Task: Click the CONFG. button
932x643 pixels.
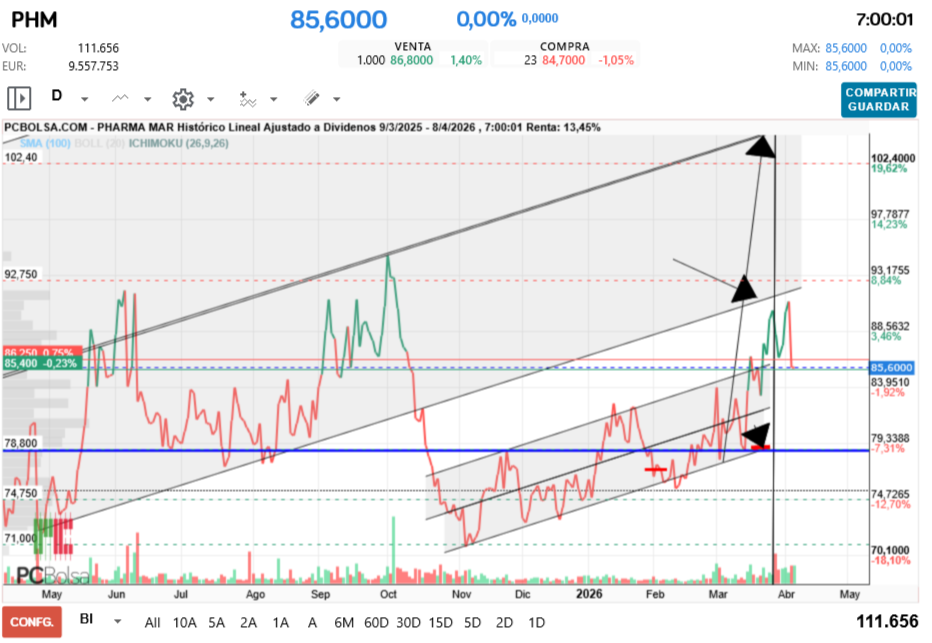Action: tap(32, 622)
